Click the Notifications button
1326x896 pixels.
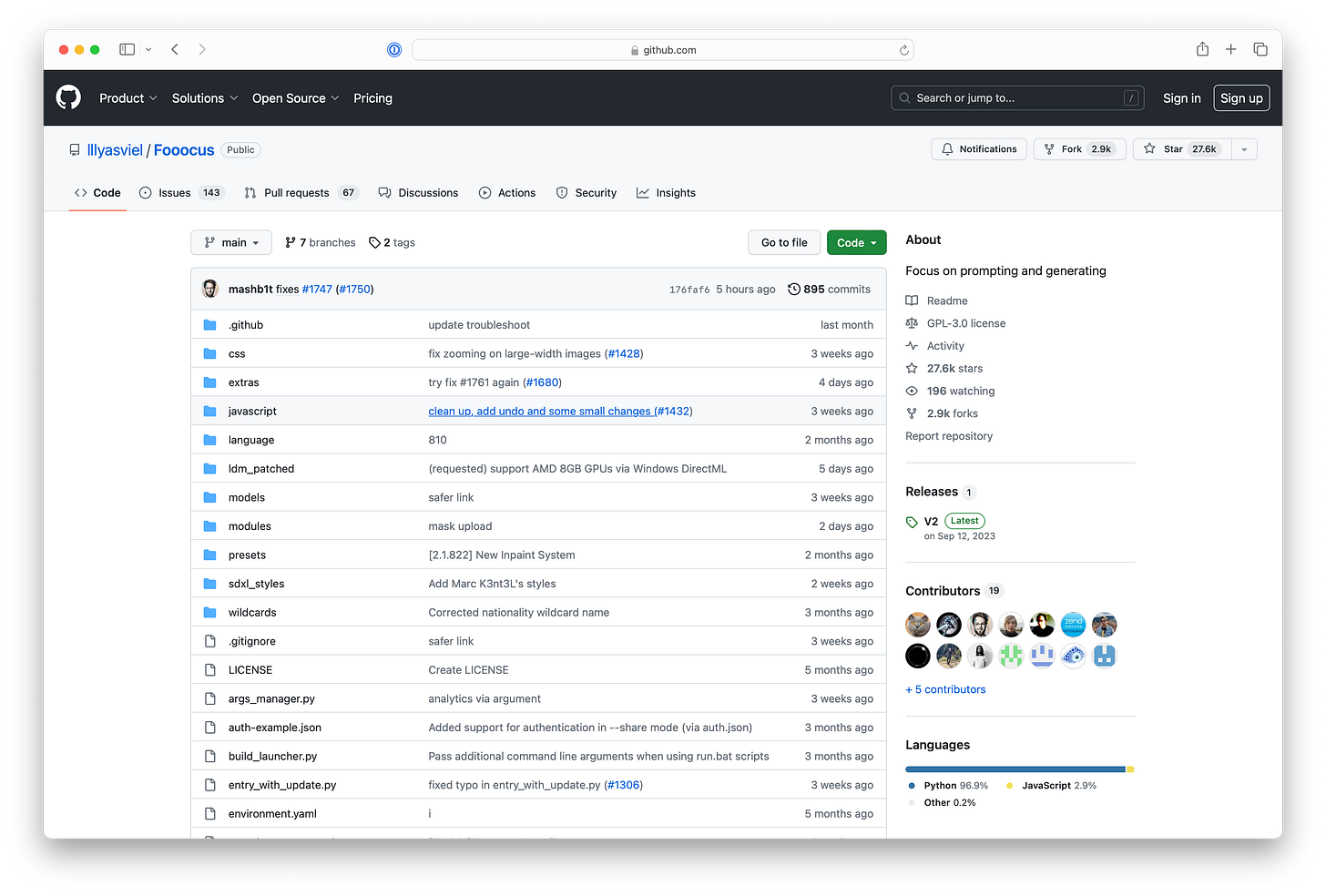click(979, 149)
